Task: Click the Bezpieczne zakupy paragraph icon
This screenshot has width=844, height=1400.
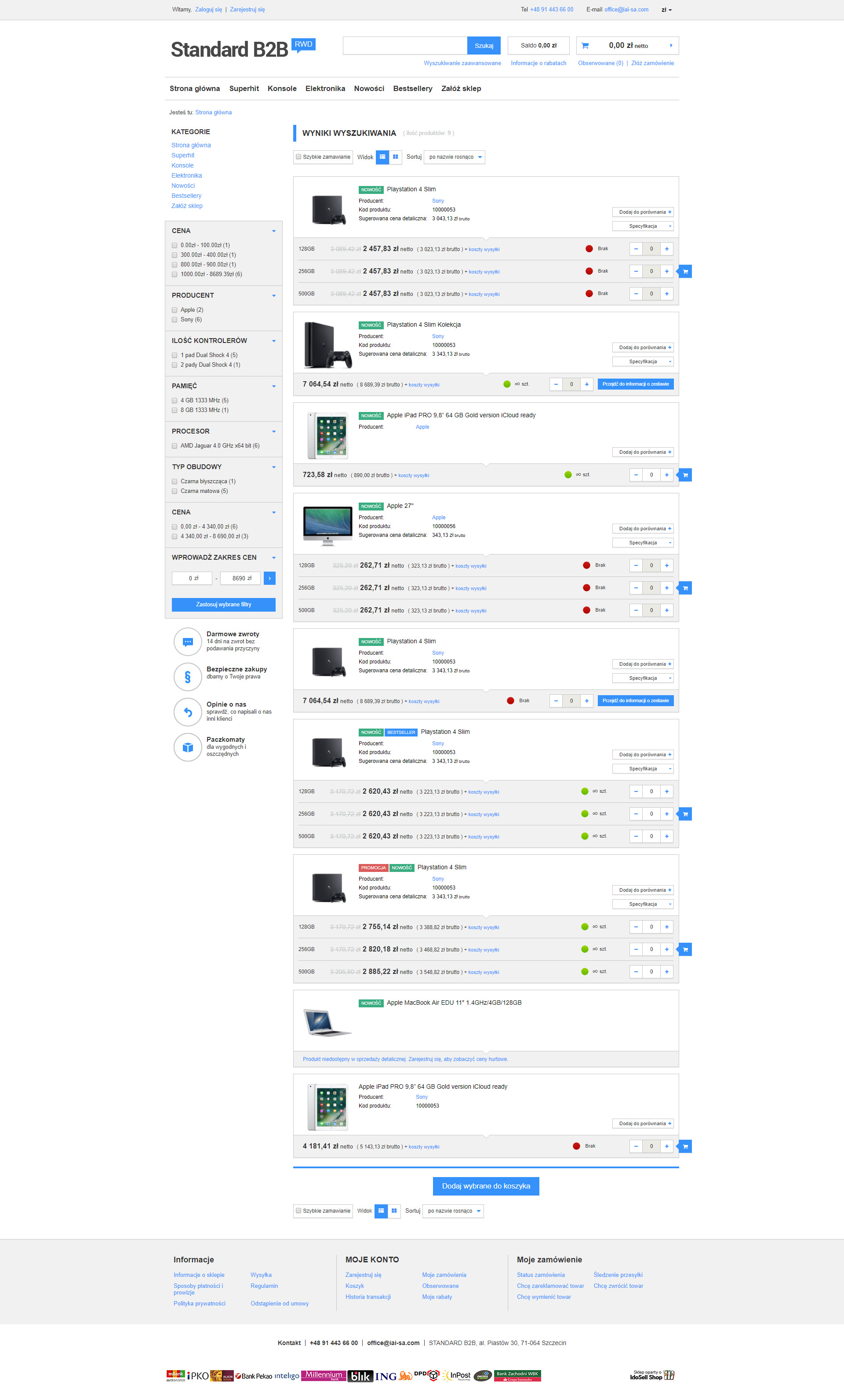Action: (x=187, y=677)
